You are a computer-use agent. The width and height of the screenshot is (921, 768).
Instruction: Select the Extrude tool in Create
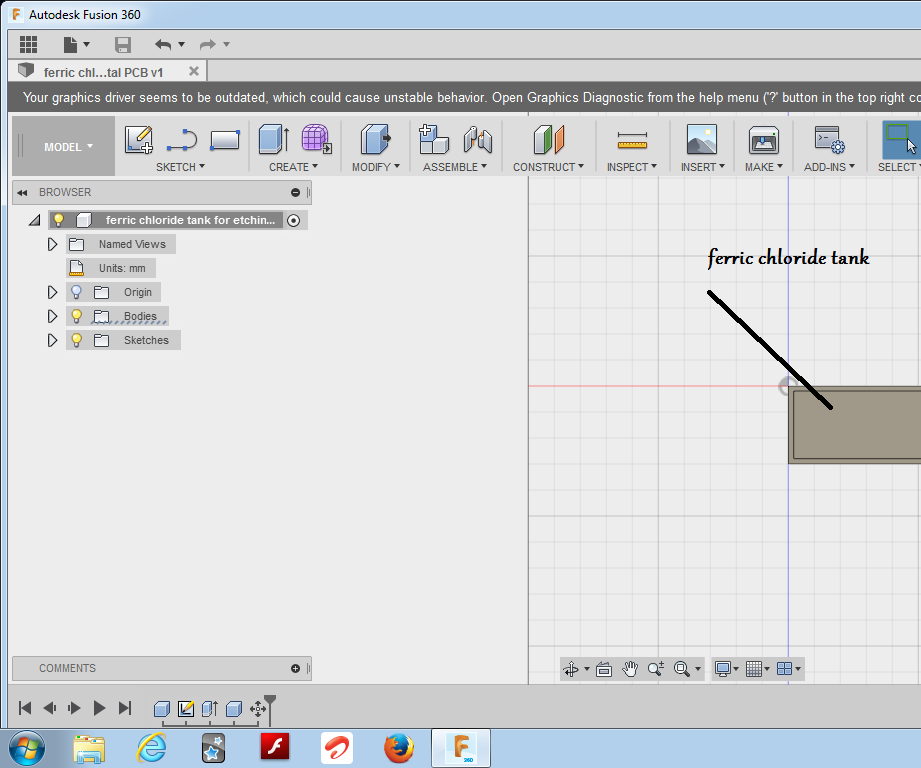pos(273,139)
